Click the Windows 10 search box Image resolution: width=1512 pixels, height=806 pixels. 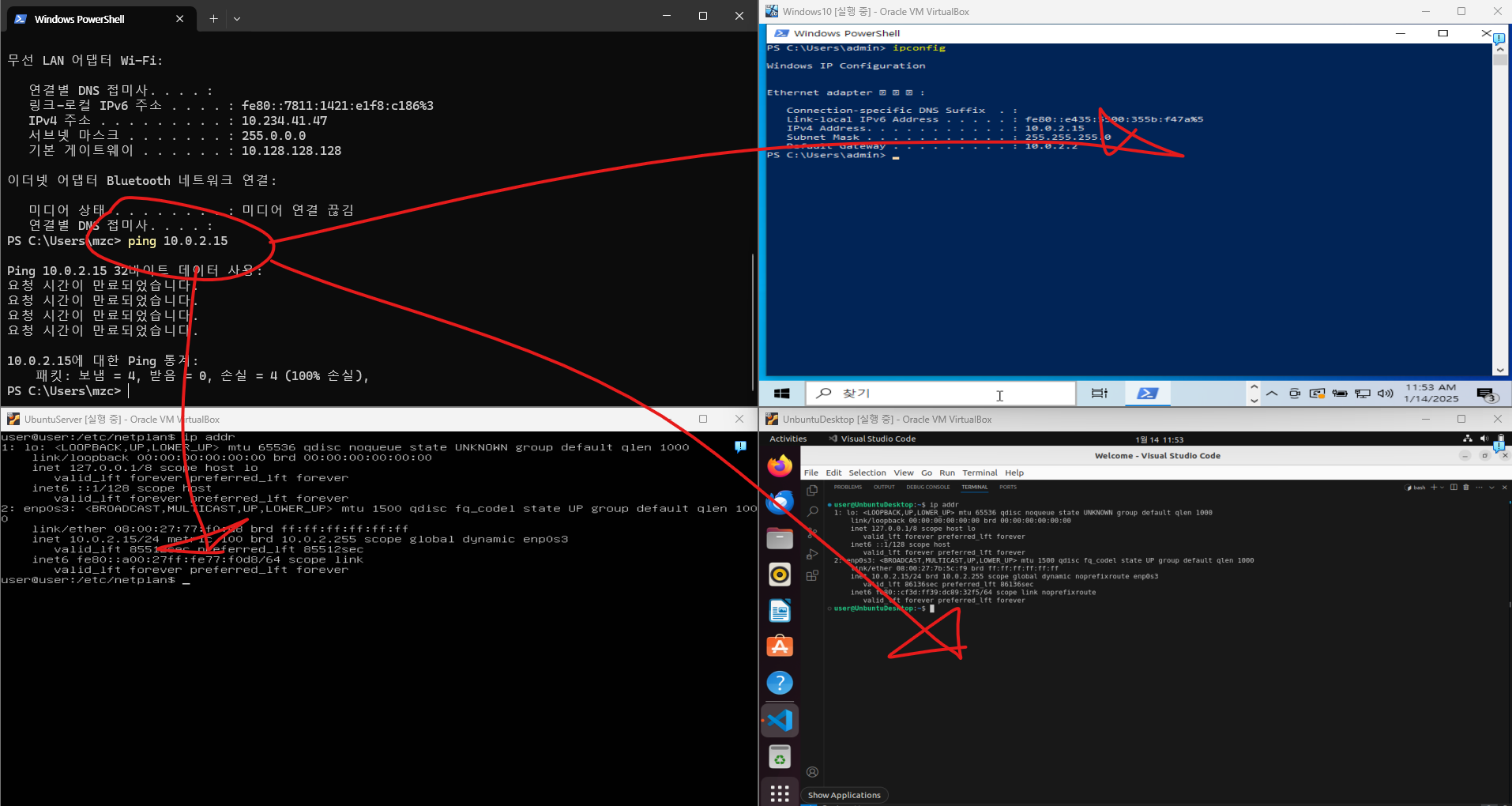tap(940, 394)
